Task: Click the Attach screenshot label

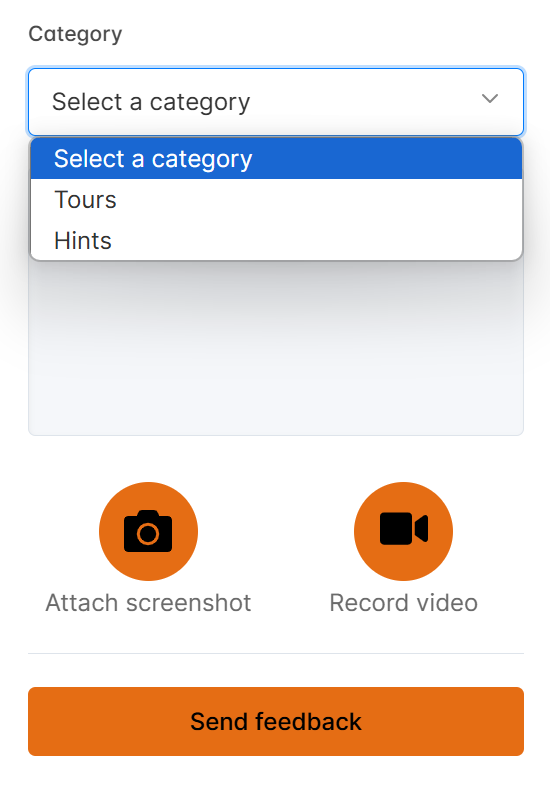Action: point(148,603)
